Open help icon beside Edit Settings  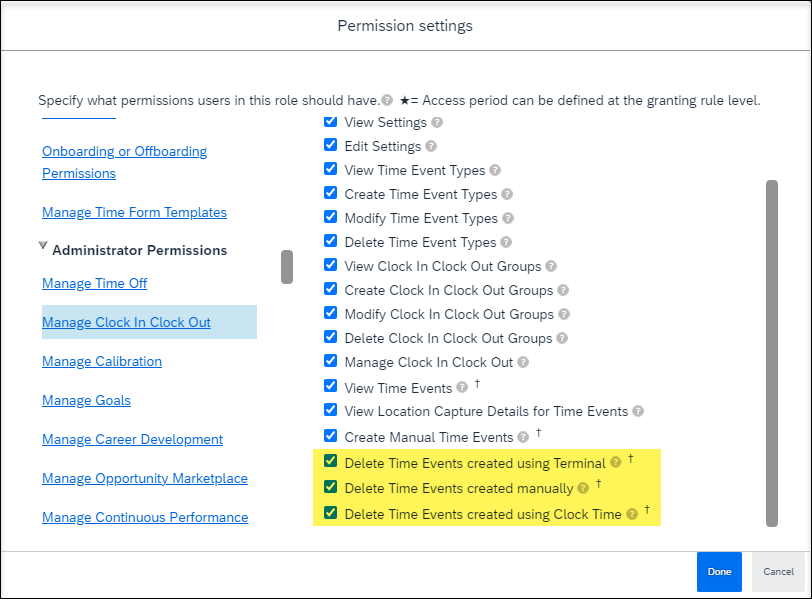click(x=431, y=147)
